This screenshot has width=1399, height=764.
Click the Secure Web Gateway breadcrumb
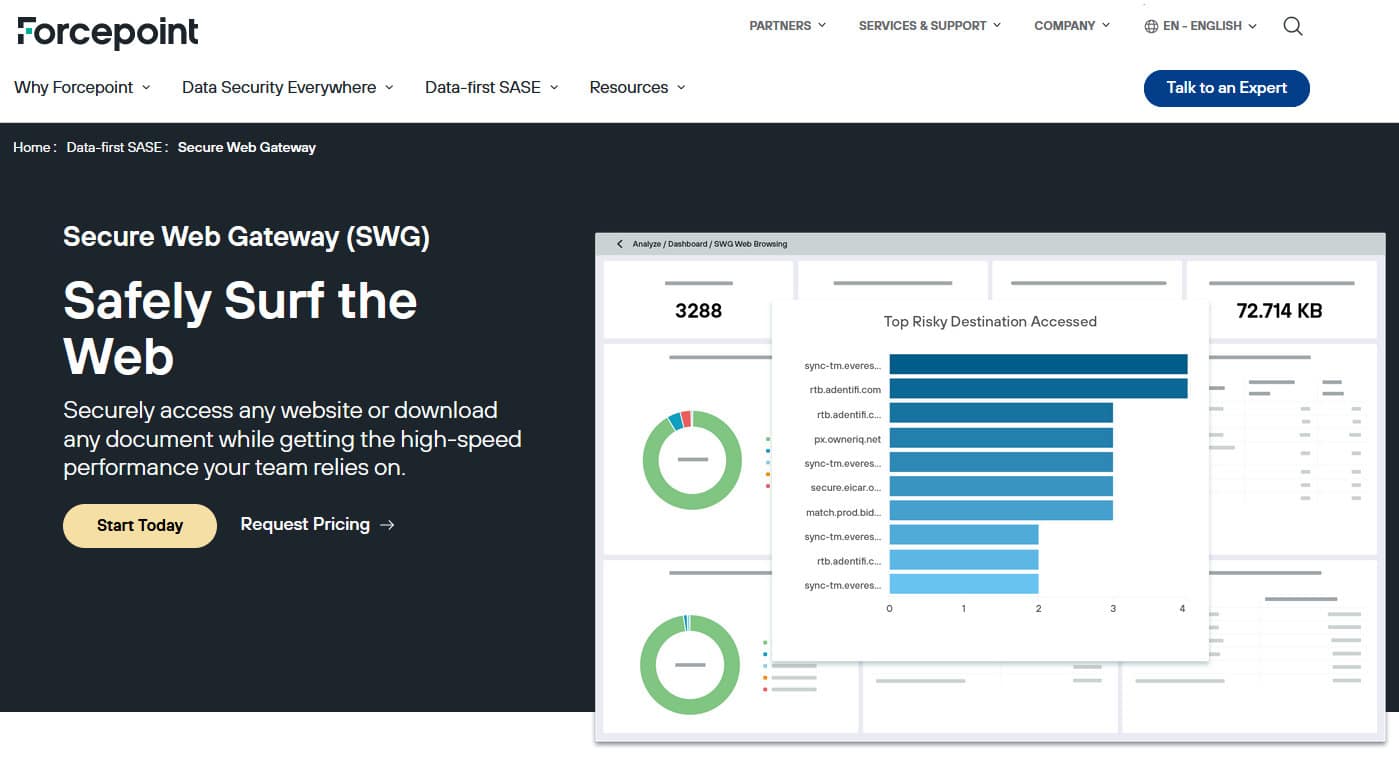(247, 147)
